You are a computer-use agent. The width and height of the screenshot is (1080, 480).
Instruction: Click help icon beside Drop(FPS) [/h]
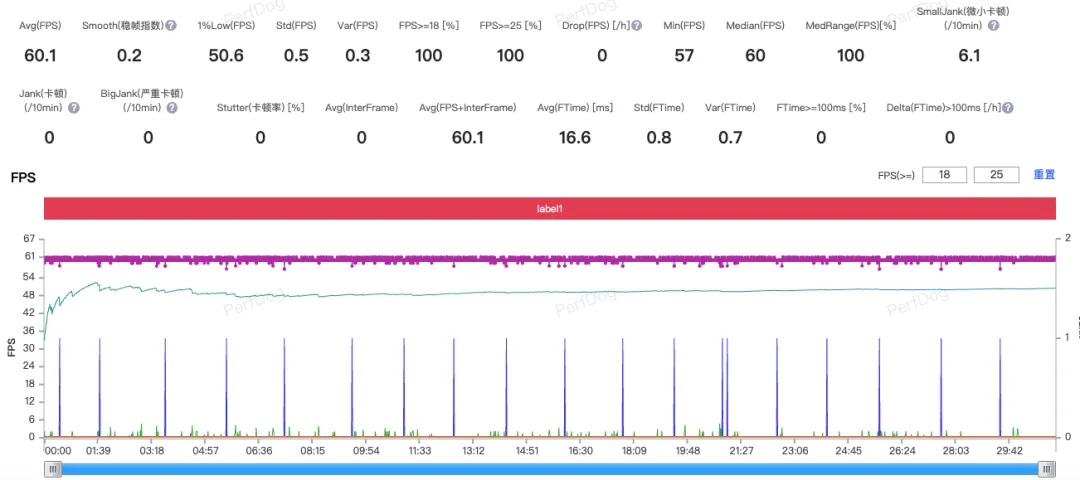coord(637,25)
